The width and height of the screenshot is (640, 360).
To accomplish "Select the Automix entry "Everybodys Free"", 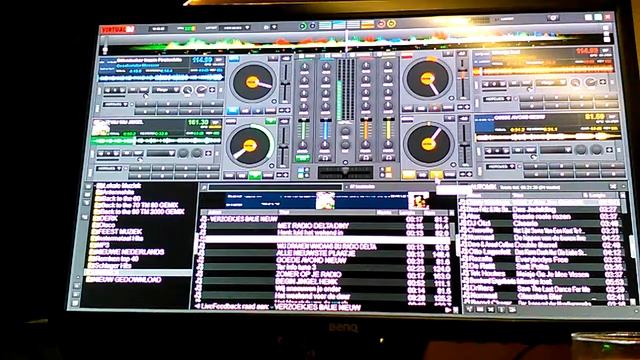I will pos(542,259).
